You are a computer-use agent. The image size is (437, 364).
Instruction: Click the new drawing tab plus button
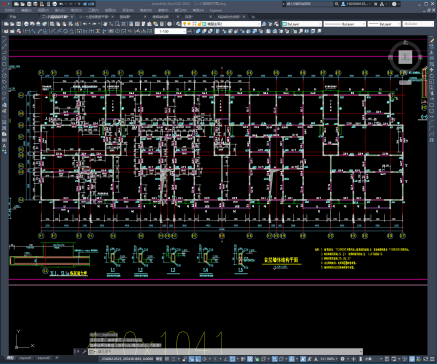[x=253, y=17]
